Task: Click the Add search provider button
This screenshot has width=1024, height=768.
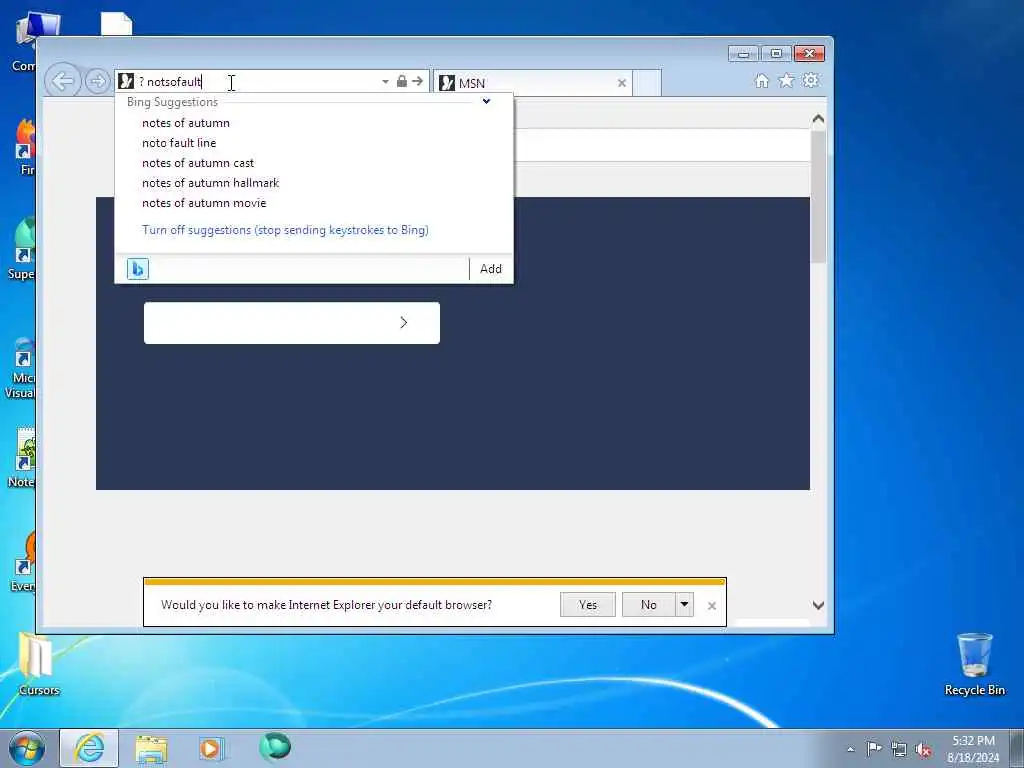Action: click(x=490, y=269)
